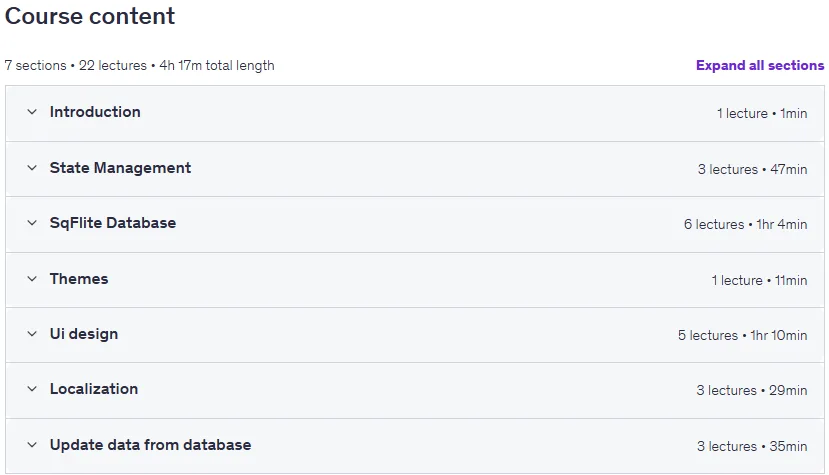The image size is (829, 475).
Task: Click the '6 lectures • 1hr 4min' label
Action: (745, 224)
